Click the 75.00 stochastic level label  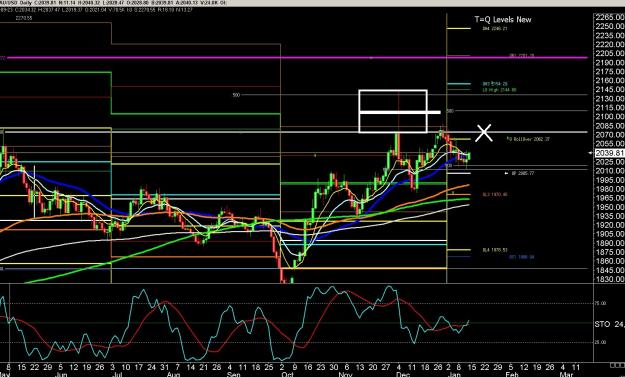pyautogui.click(x=600, y=304)
